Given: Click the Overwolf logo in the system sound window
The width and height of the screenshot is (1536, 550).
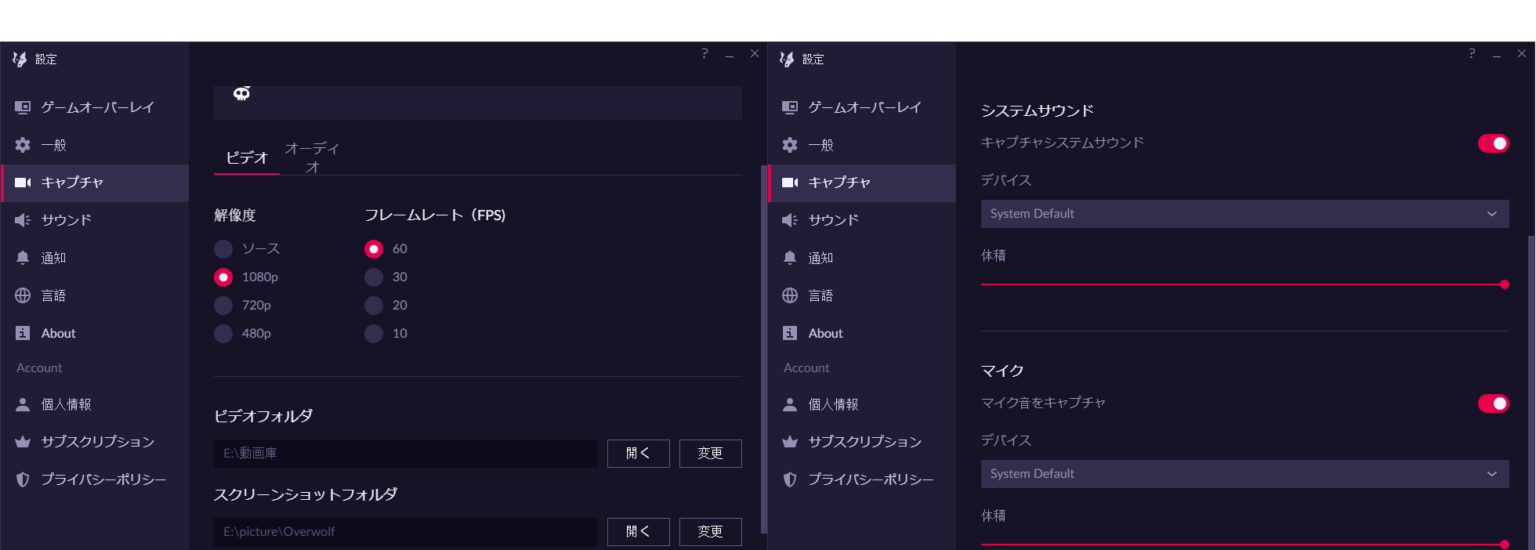Looking at the screenshot, I should coord(788,59).
